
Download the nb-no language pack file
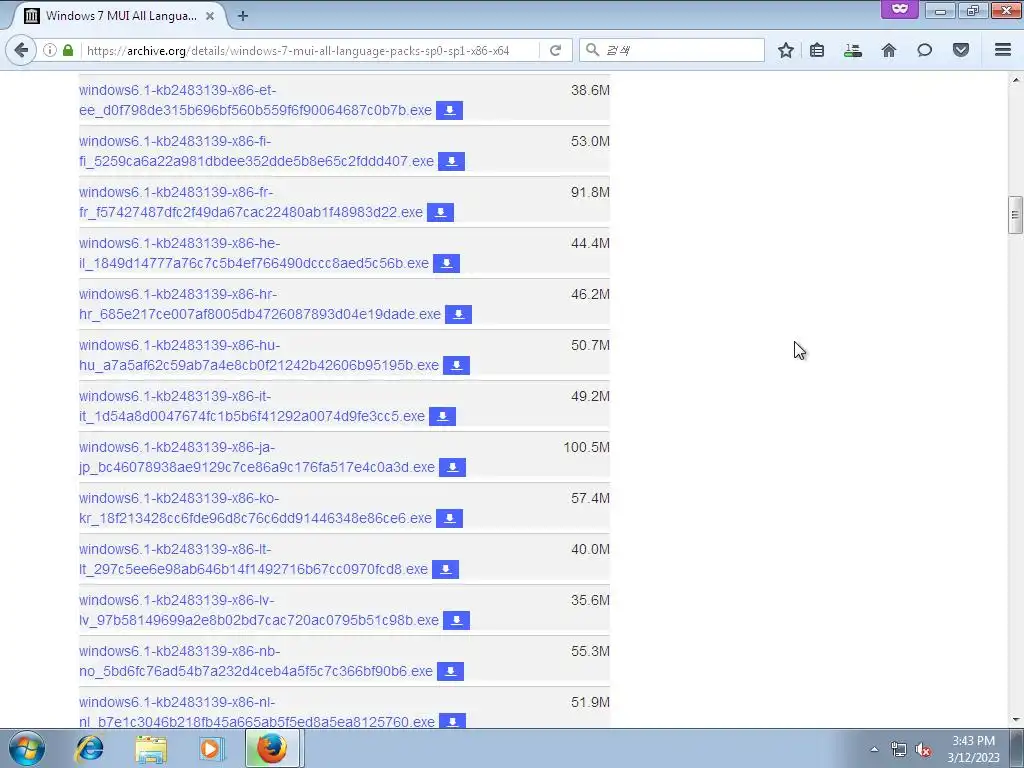(x=451, y=671)
